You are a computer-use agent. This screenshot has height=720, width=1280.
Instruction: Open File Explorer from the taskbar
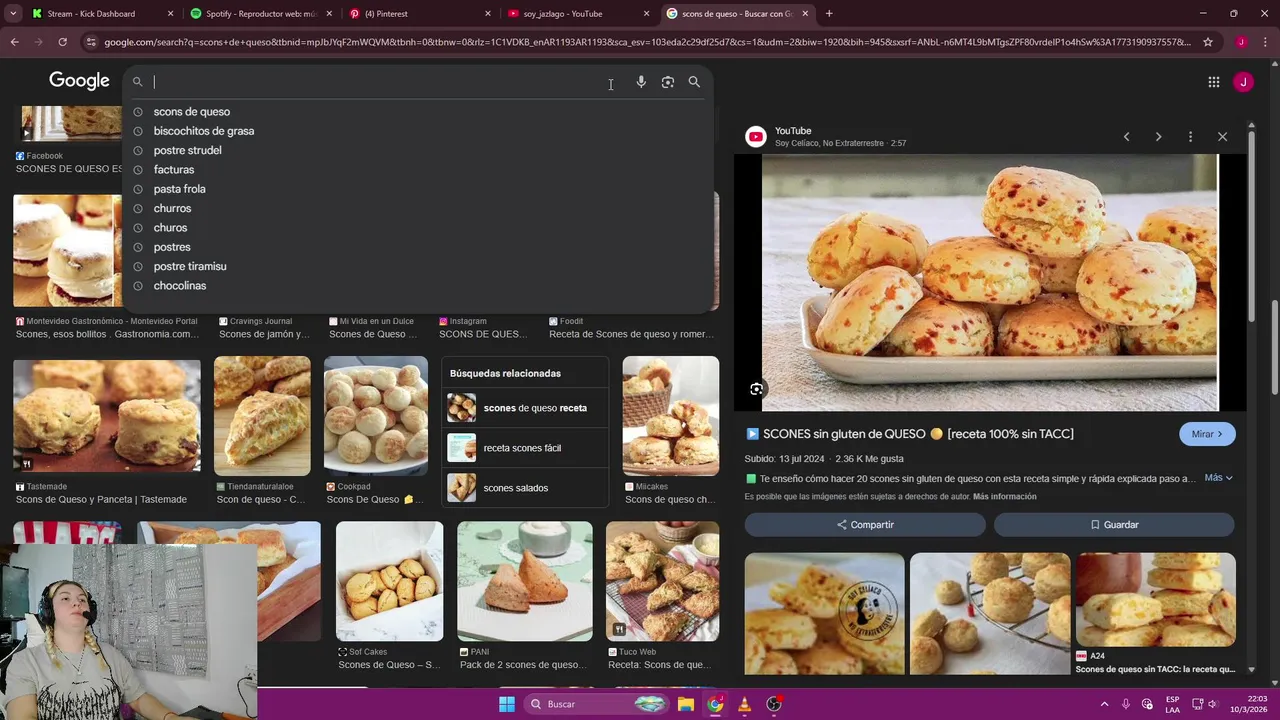click(x=686, y=704)
